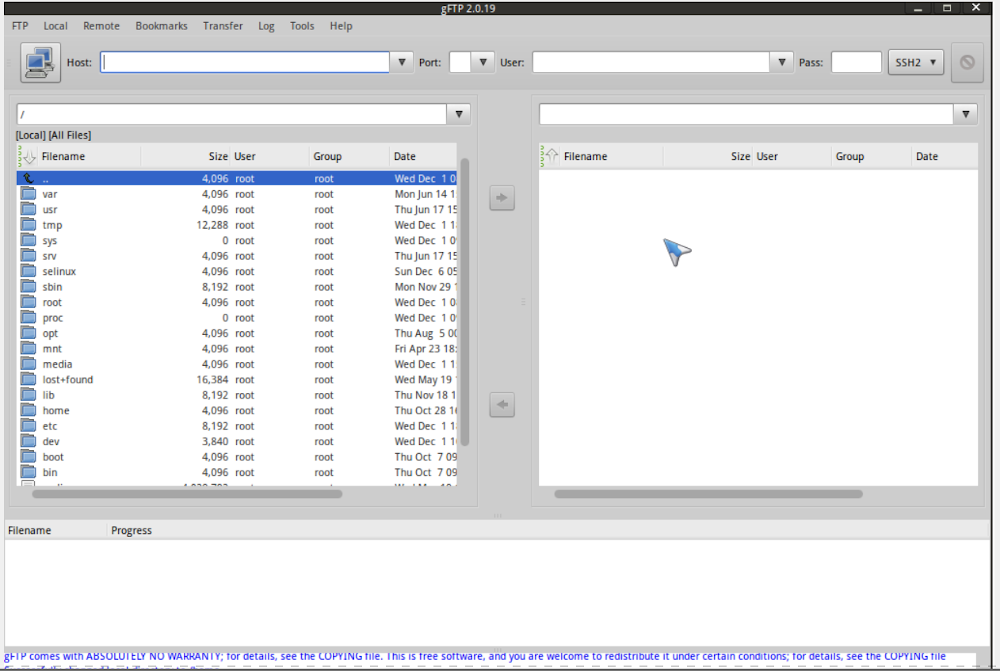Click the local directory path field
Viewport: 1000px width, 671px height.
pos(232,114)
